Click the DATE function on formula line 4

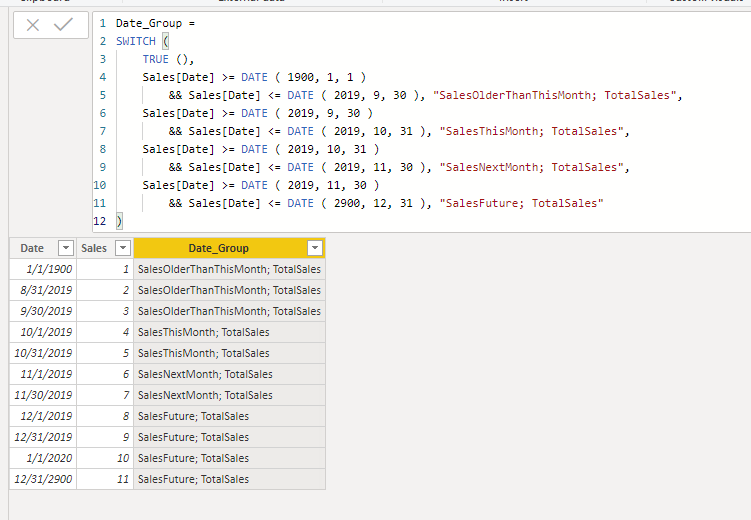(x=254, y=78)
